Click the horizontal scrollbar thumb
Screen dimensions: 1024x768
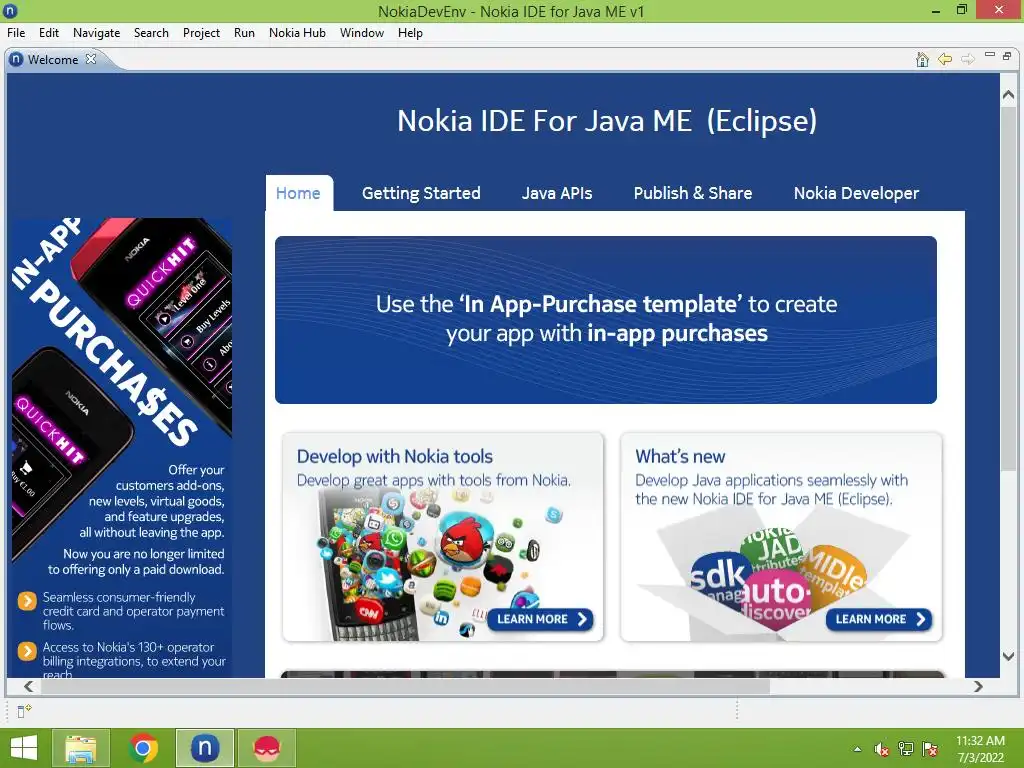[x=406, y=686]
